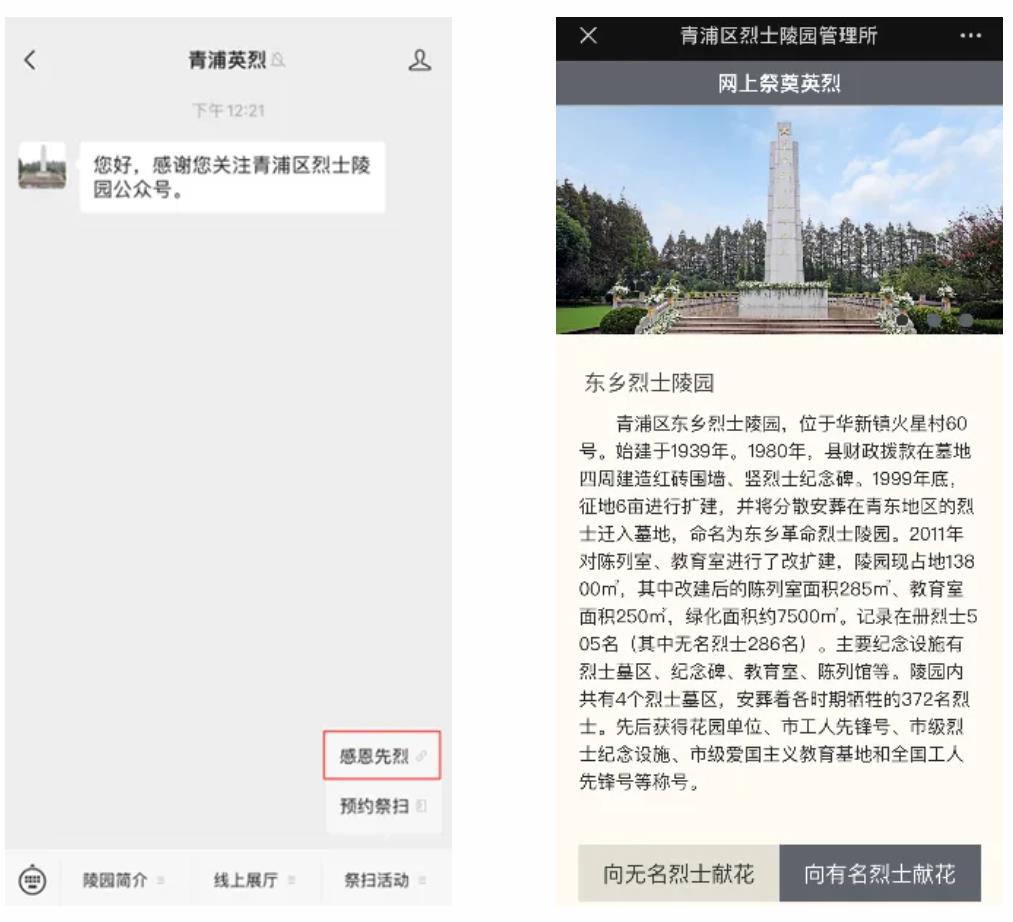The height and width of the screenshot is (922, 1013).
Task: Open the 祭扫活动 bottom menu
Action: [385, 880]
